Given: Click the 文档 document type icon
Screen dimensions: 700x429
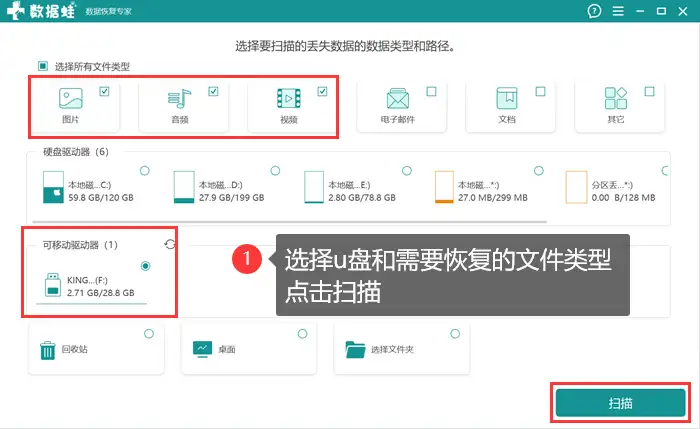Looking at the screenshot, I should (507, 98).
